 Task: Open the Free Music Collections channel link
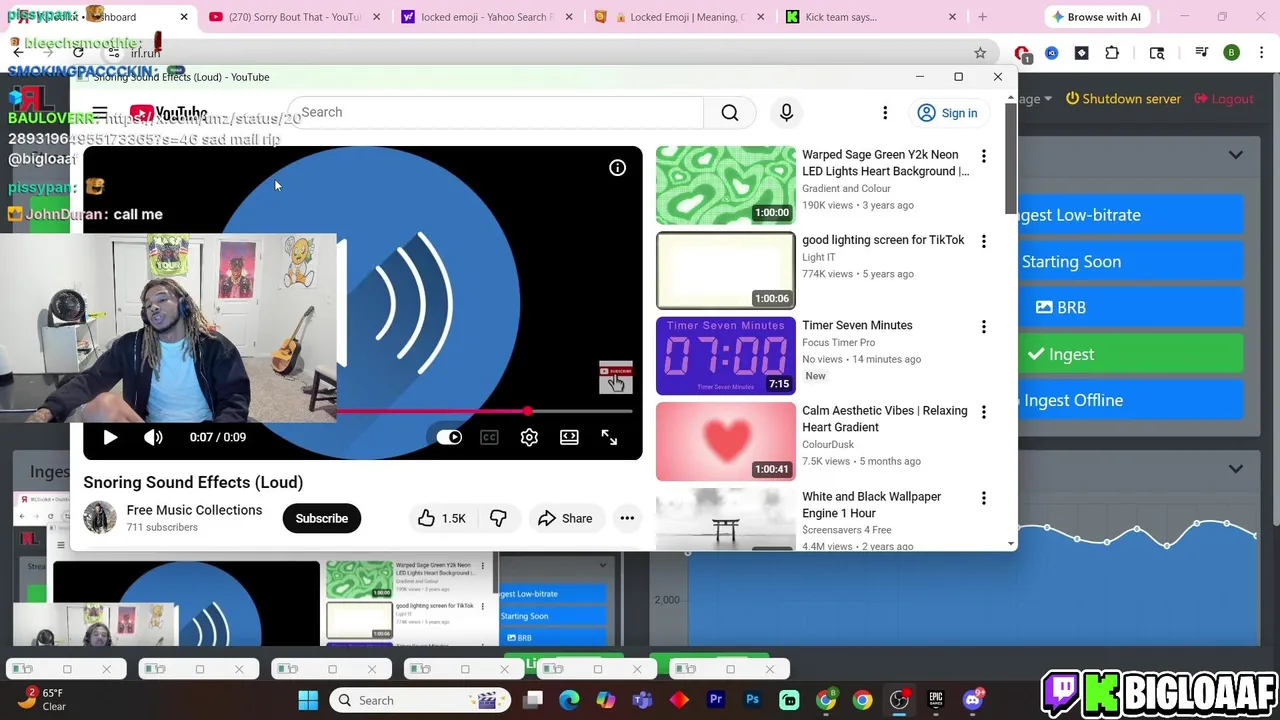(x=194, y=510)
